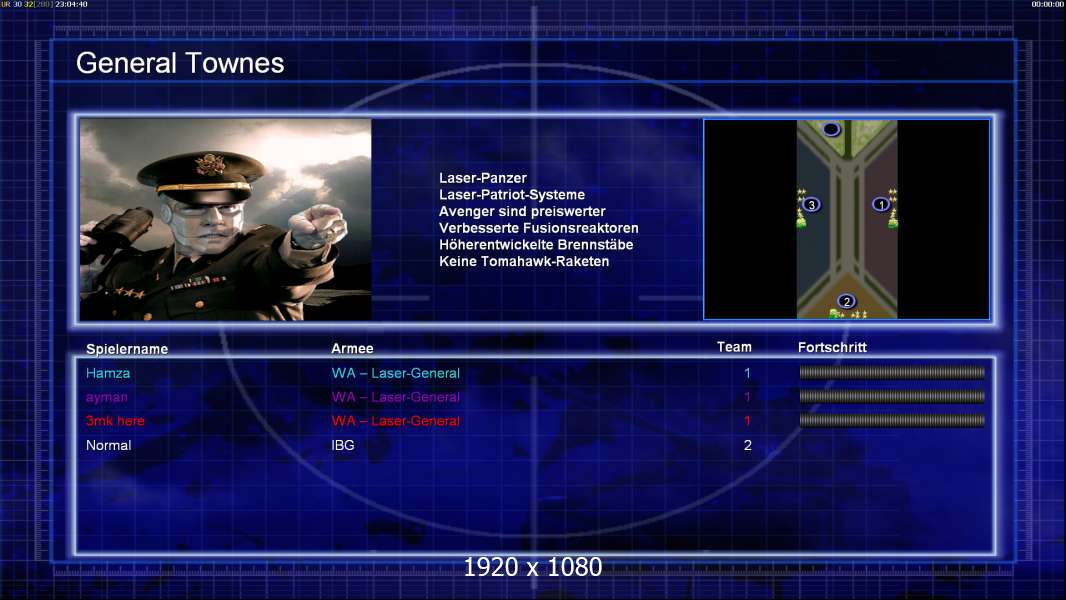Viewport: 1066px width, 600px height.
Task: Click start position marker 1 on minimap
Action: pos(881,205)
